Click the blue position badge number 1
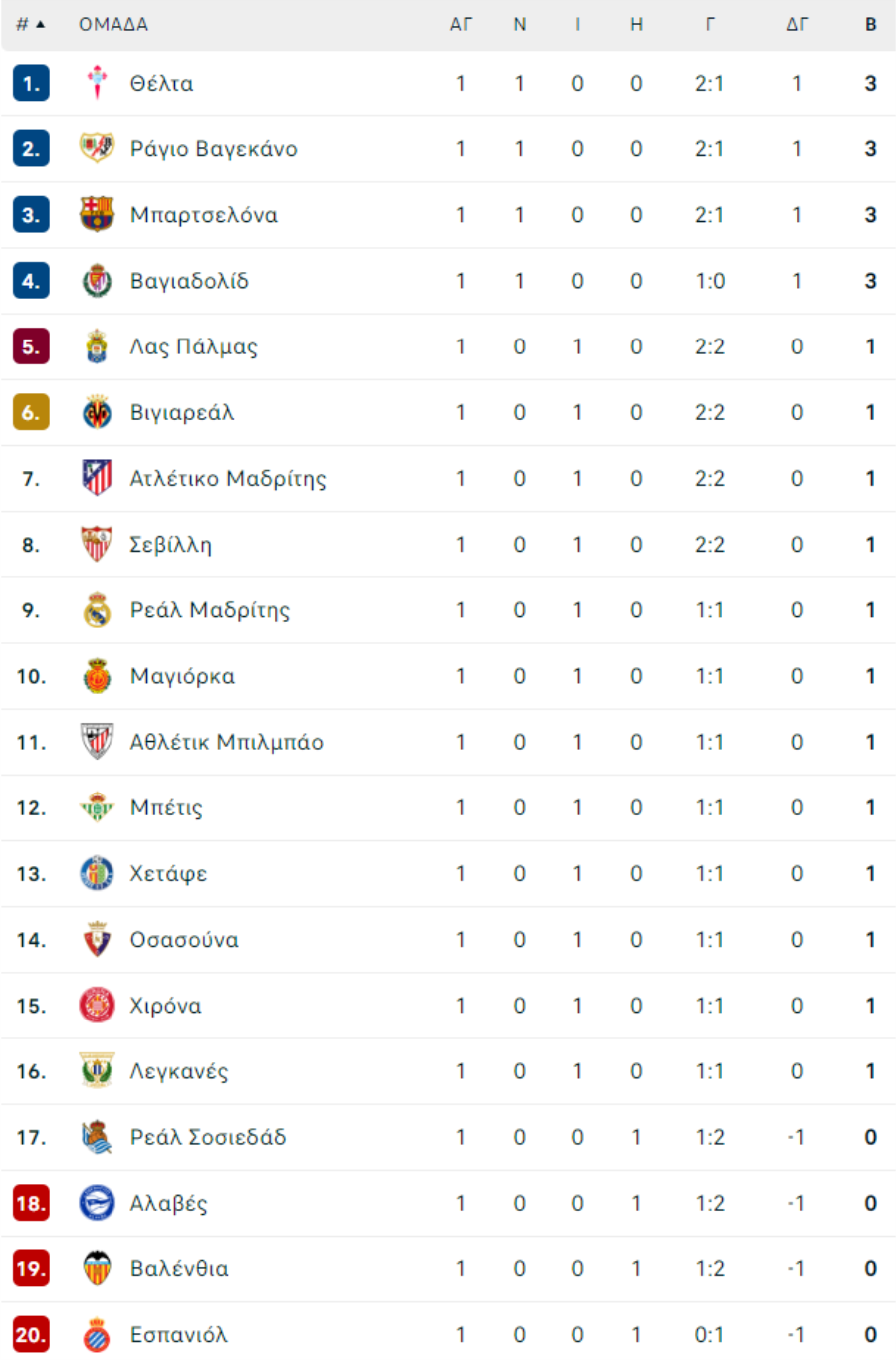Screen dimensions: 896x1360 (31, 83)
